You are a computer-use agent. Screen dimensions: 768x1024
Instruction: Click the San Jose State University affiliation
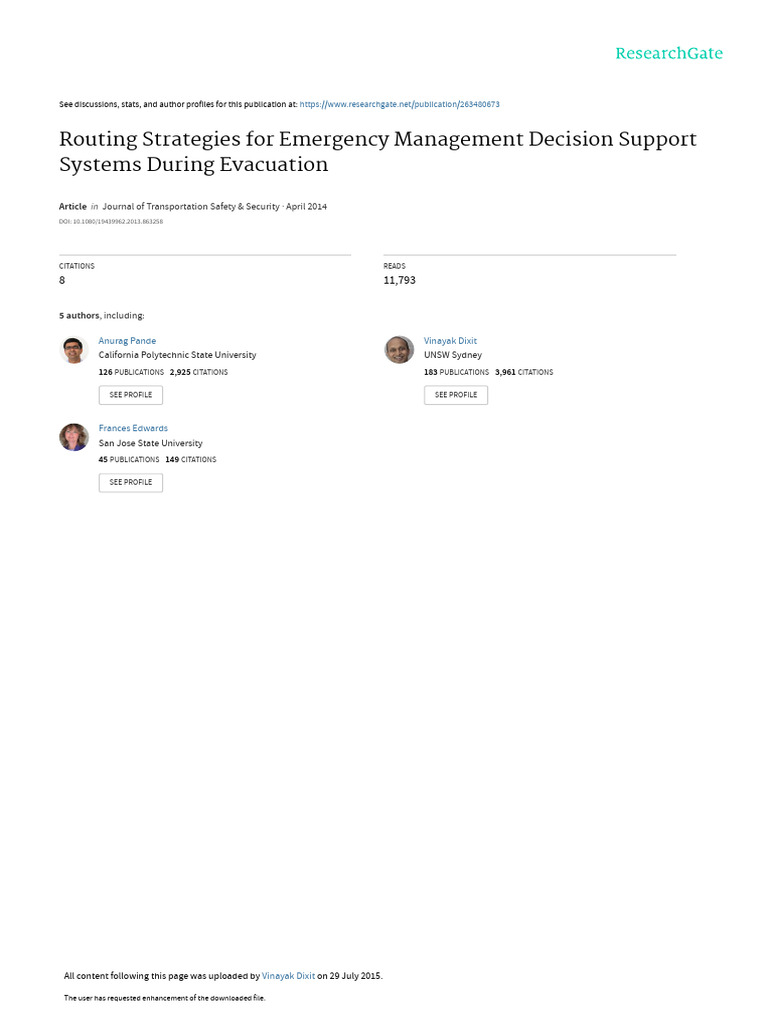pos(150,443)
